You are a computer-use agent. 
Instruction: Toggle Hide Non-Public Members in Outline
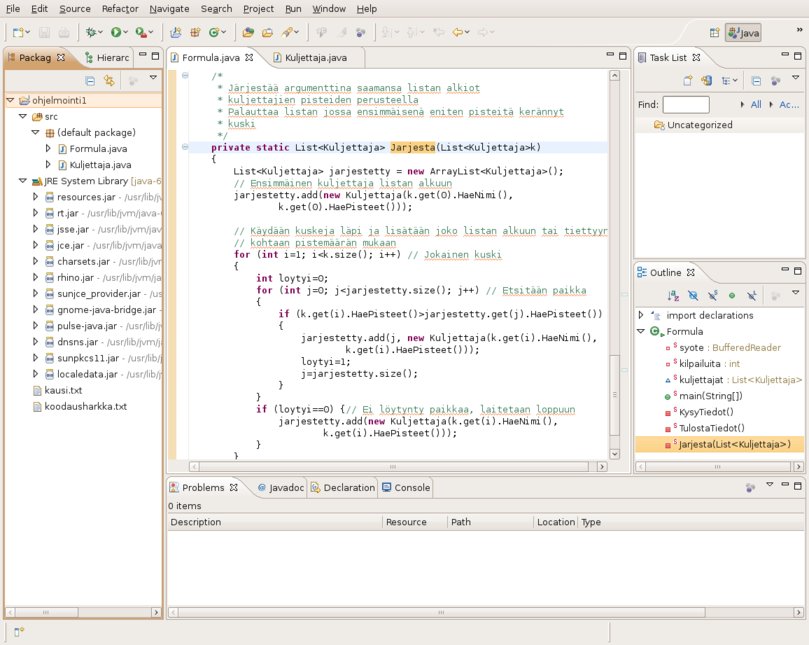732,295
